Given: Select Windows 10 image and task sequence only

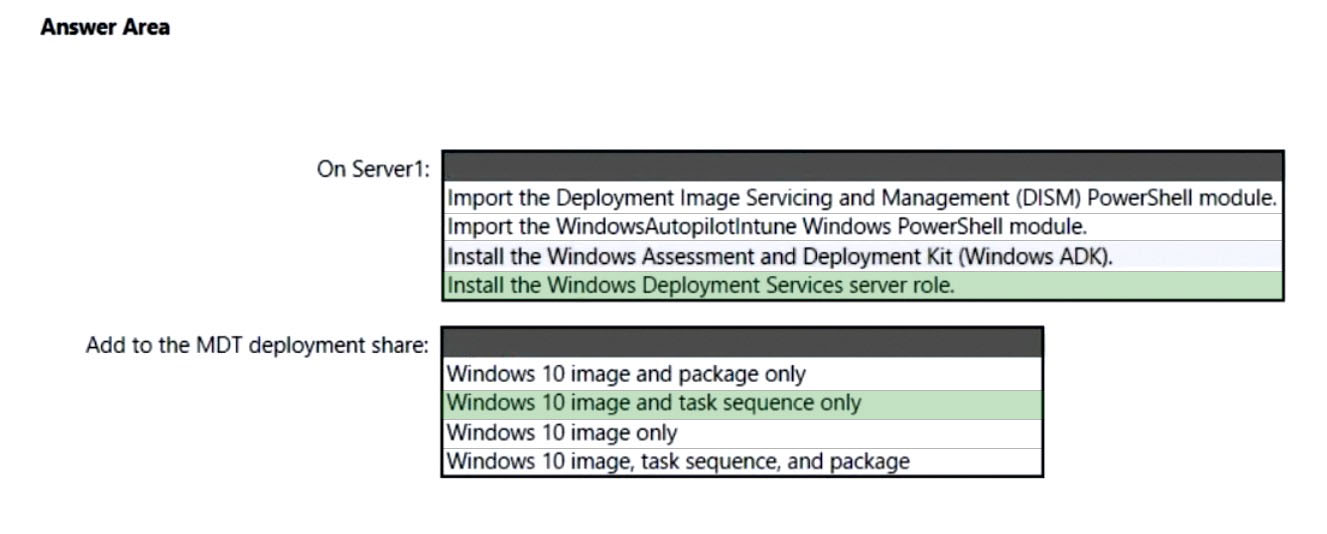Looking at the screenshot, I should (x=742, y=403).
